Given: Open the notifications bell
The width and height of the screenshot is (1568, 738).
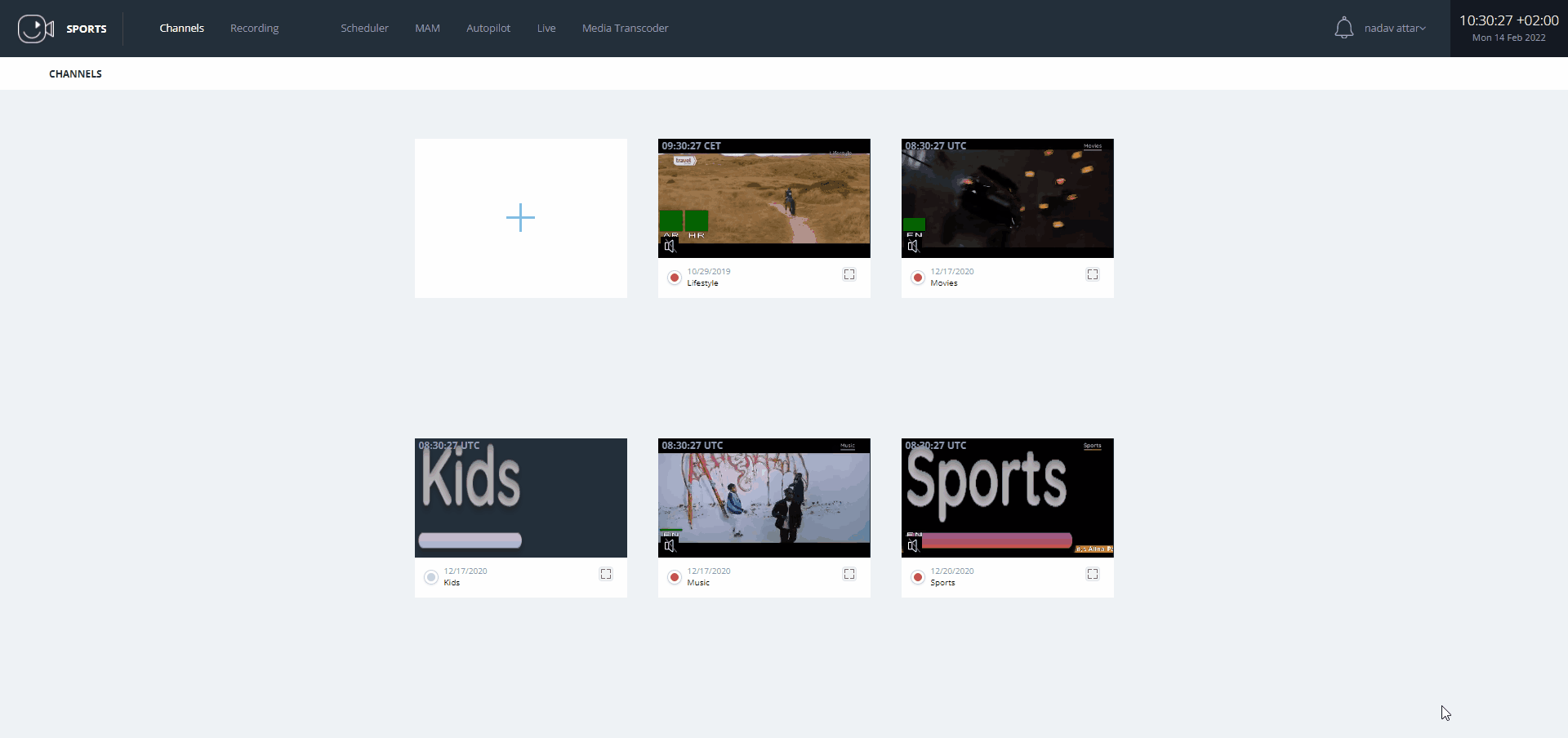Looking at the screenshot, I should [1344, 27].
